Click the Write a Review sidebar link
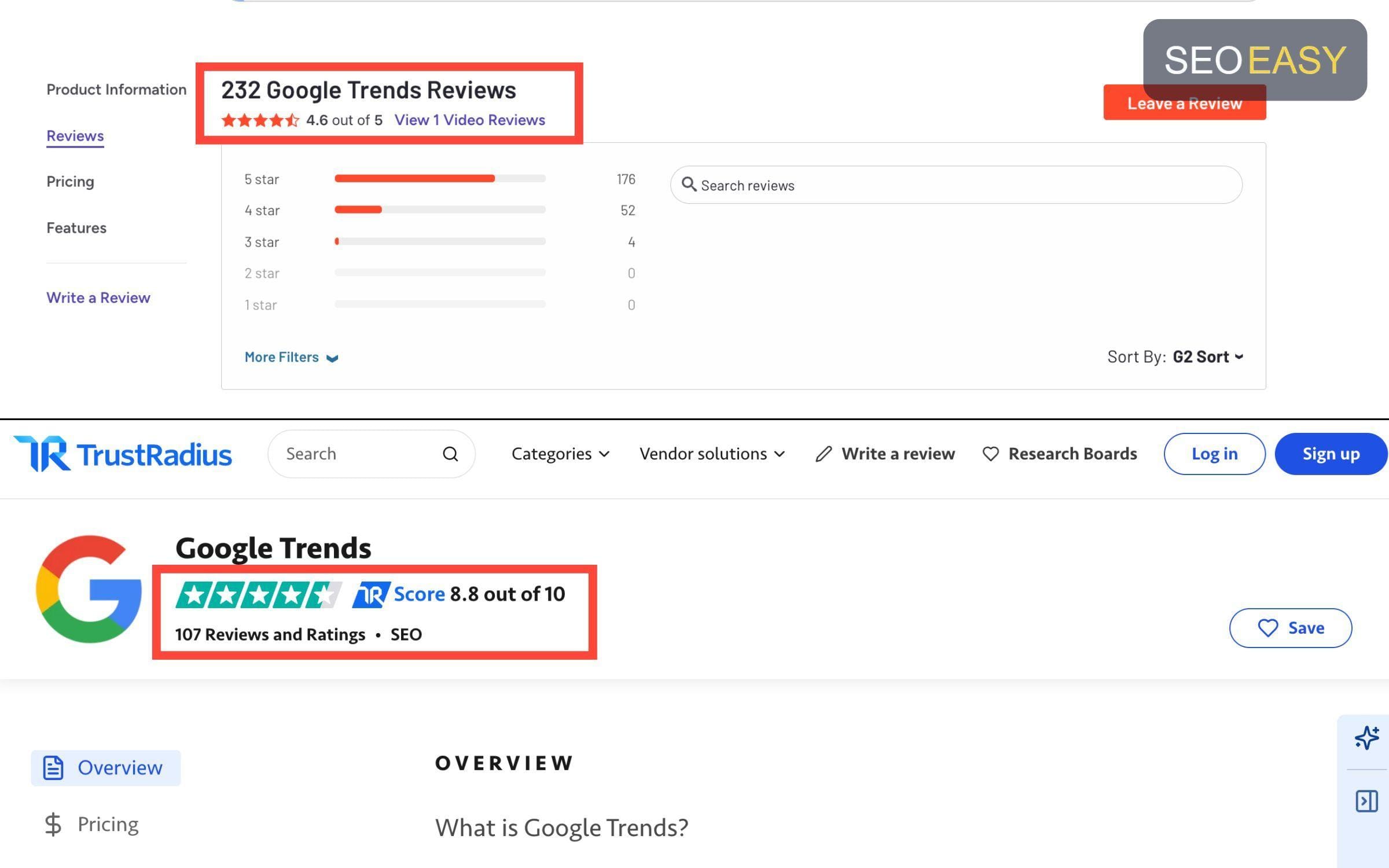 point(98,297)
